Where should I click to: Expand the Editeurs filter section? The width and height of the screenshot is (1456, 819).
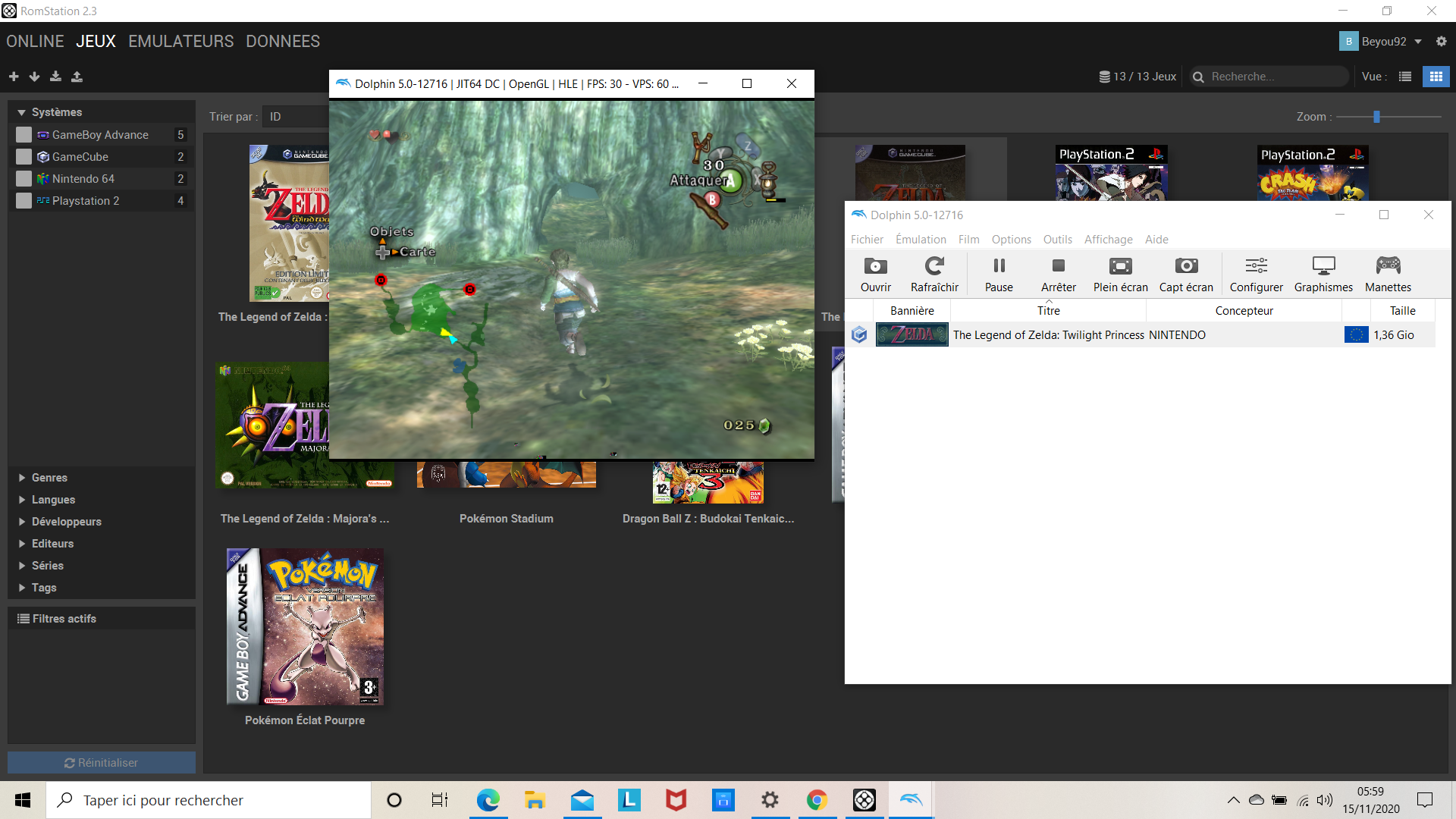coord(22,544)
